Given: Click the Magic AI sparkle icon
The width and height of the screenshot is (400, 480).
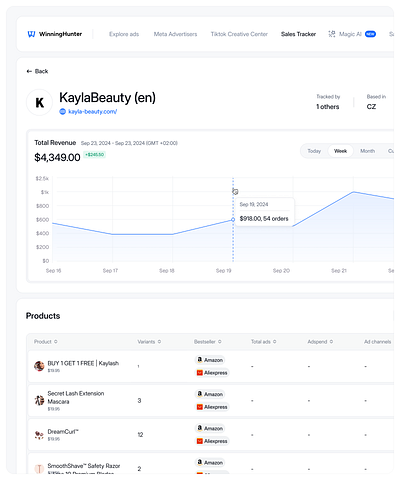Looking at the screenshot, I should coord(332,34).
